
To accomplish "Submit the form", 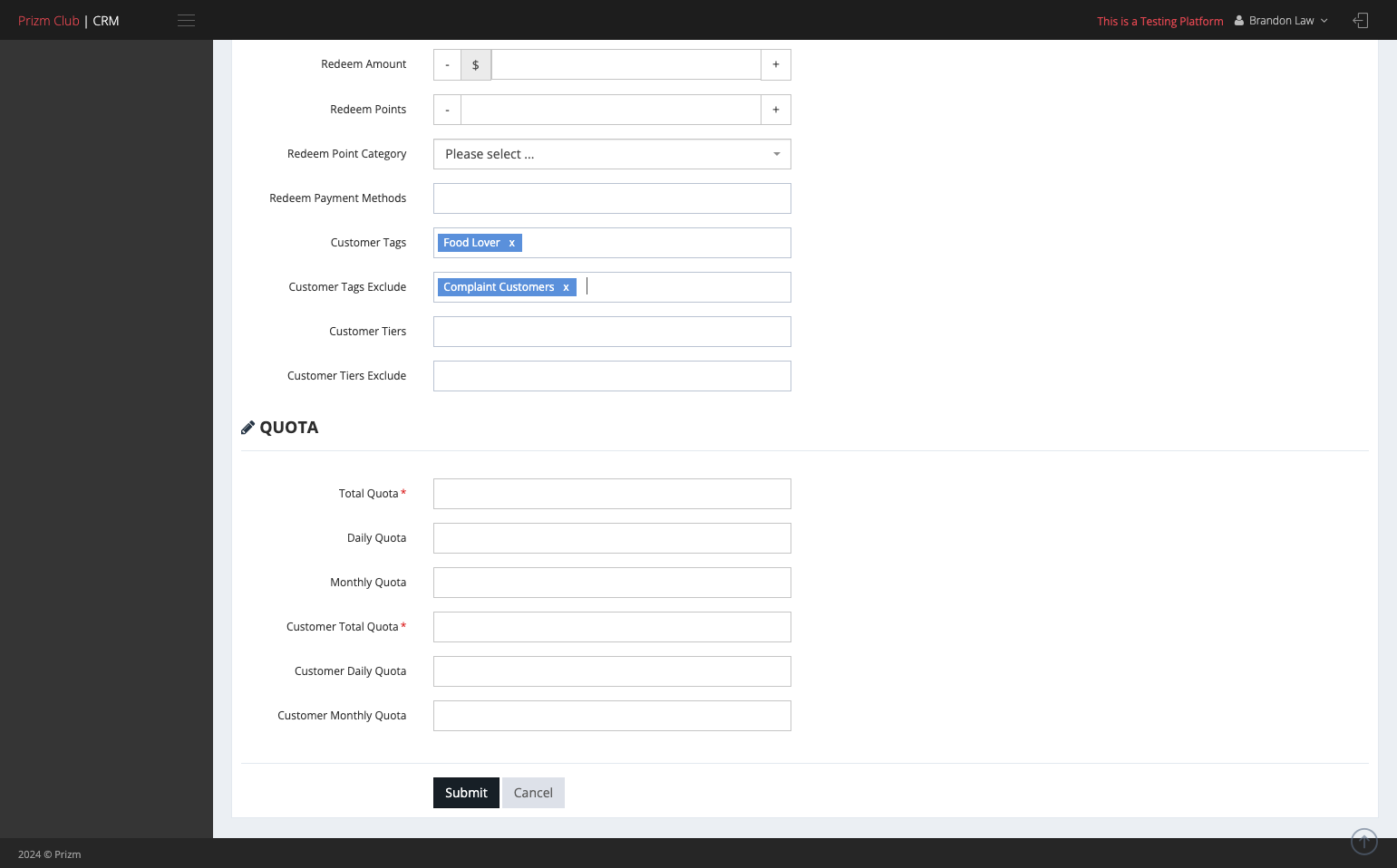I will click(466, 793).
